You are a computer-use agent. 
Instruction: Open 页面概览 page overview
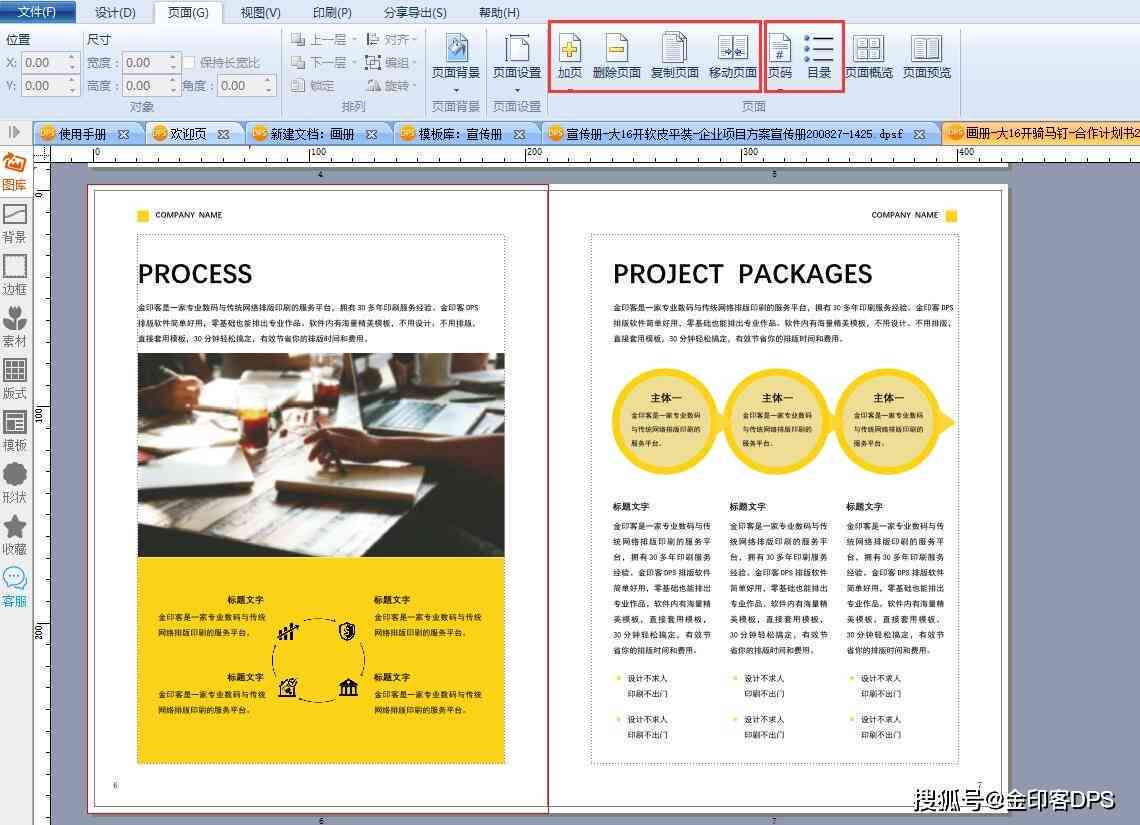tap(869, 55)
